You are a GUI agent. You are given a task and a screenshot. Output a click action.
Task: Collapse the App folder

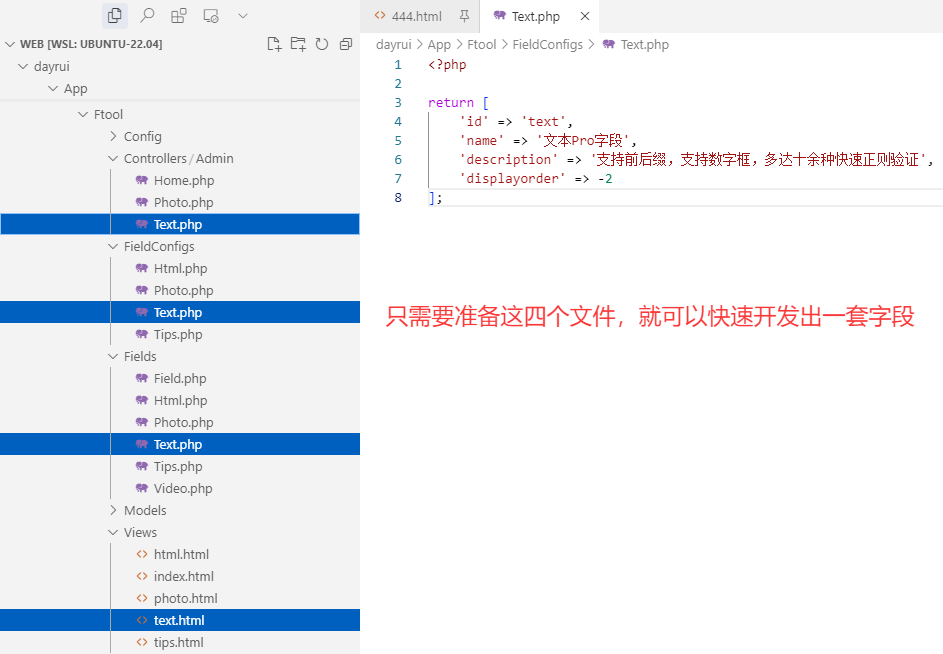[53, 88]
